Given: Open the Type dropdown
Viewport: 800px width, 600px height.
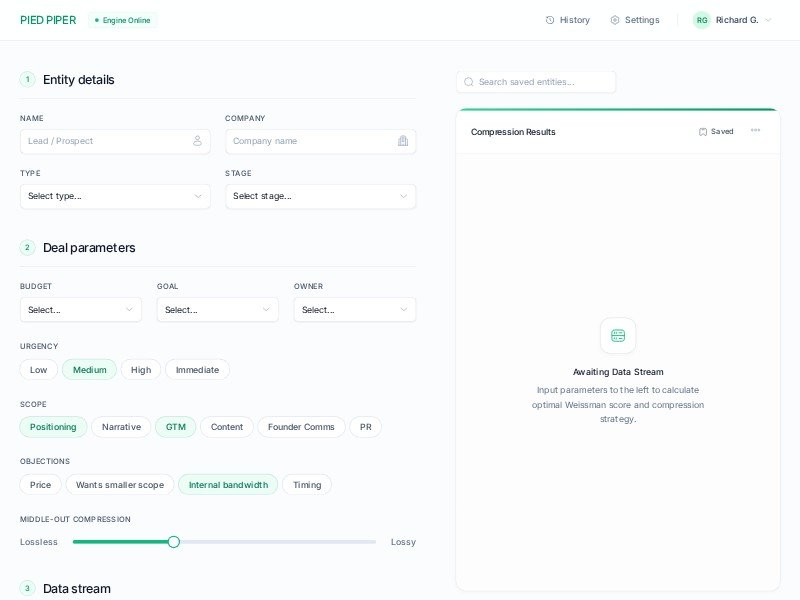Looking at the screenshot, I should 115,196.
